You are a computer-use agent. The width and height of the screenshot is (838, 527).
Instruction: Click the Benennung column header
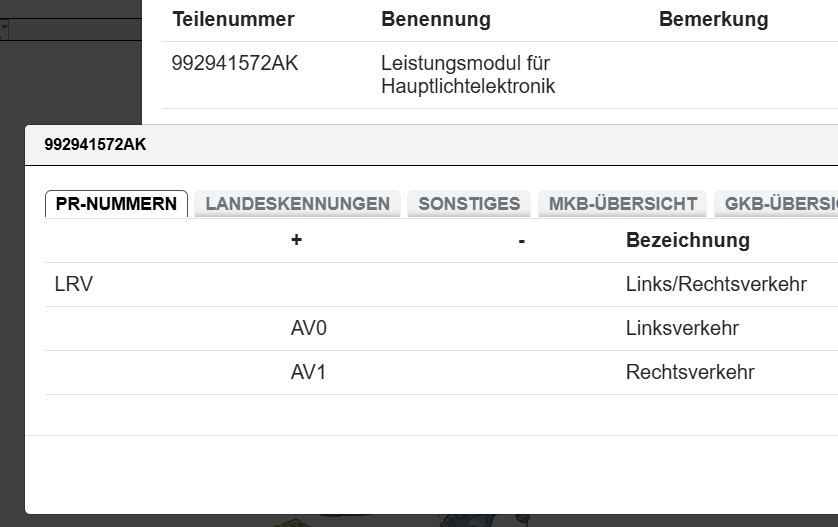(435, 20)
